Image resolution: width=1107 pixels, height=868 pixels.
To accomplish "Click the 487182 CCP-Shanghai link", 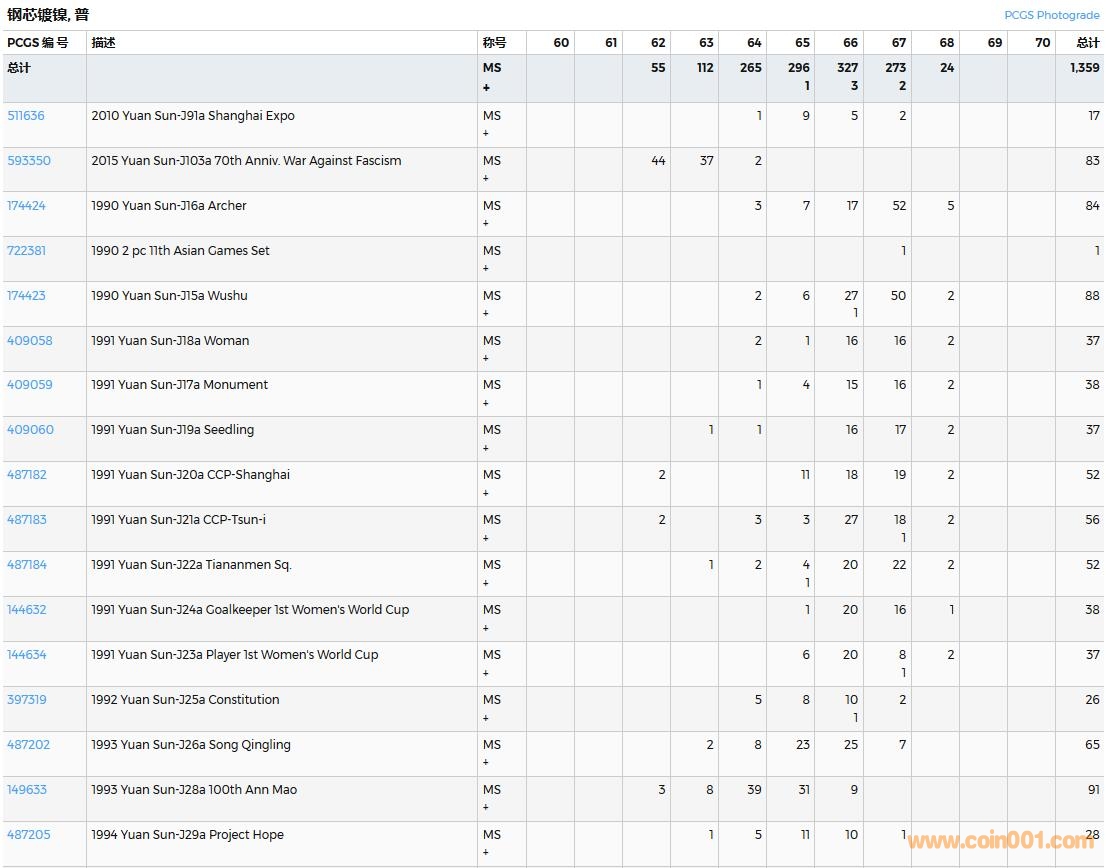I will coord(26,475).
